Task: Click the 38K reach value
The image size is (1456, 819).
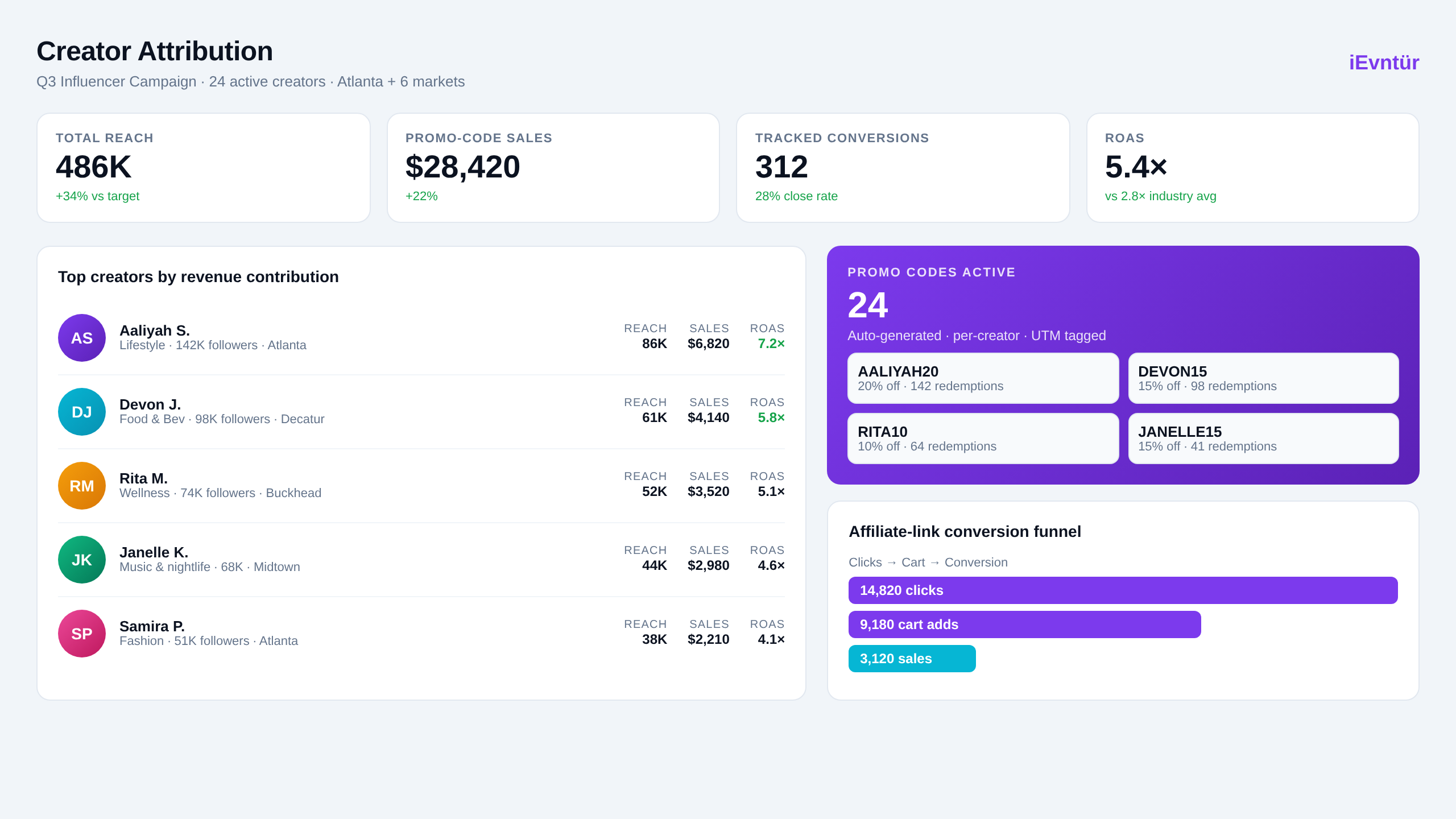Action: point(655,639)
